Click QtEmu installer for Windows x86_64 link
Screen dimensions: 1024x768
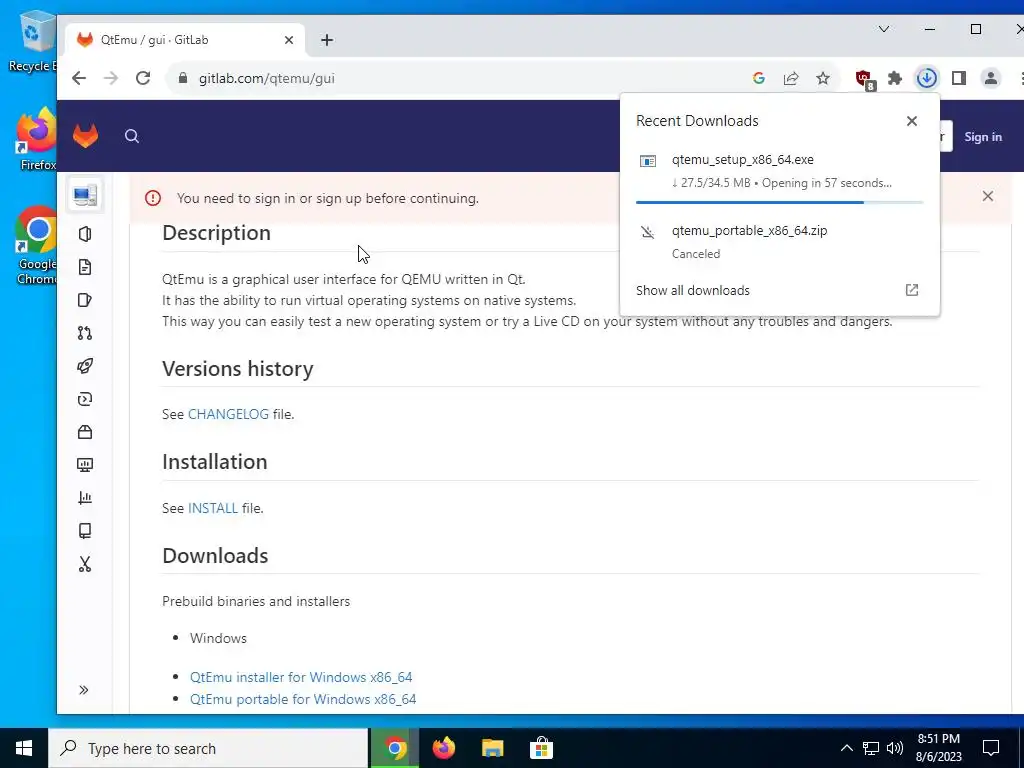(301, 677)
